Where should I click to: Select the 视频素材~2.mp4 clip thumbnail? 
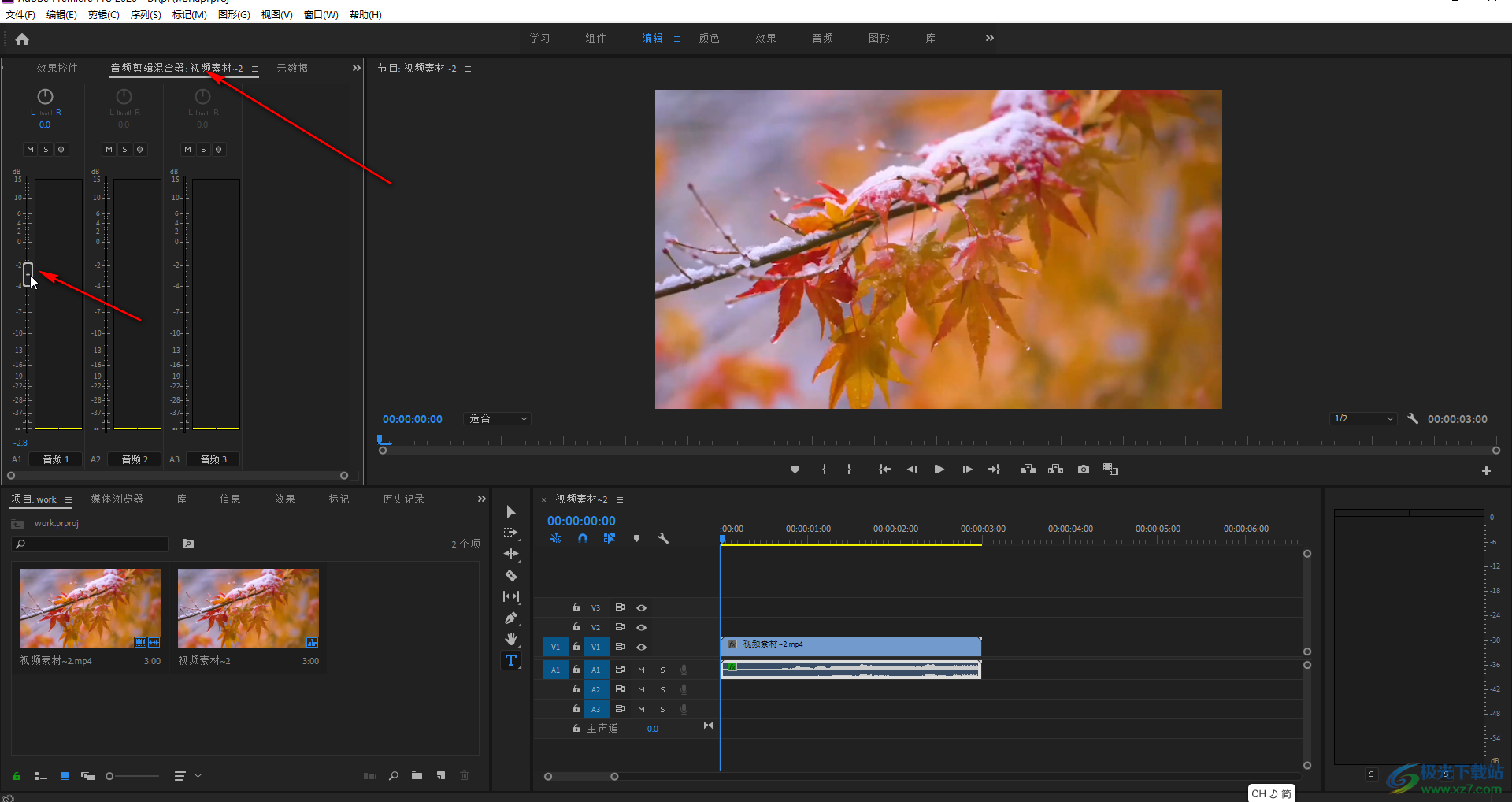tap(89, 607)
